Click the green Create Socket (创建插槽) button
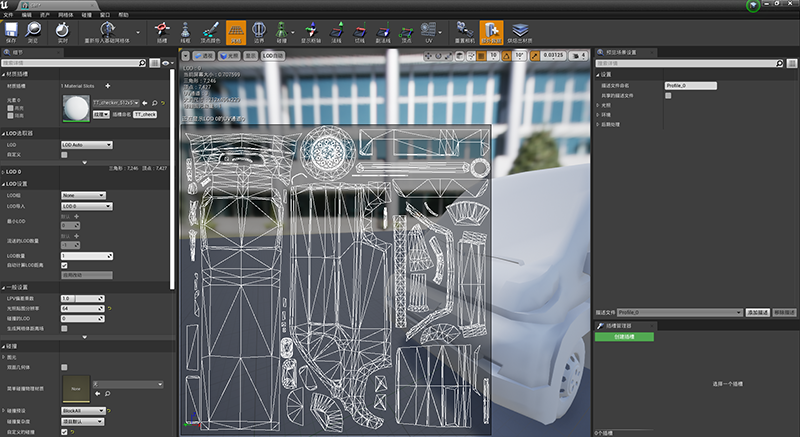The height and width of the screenshot is (437, 800). [623, 337]
